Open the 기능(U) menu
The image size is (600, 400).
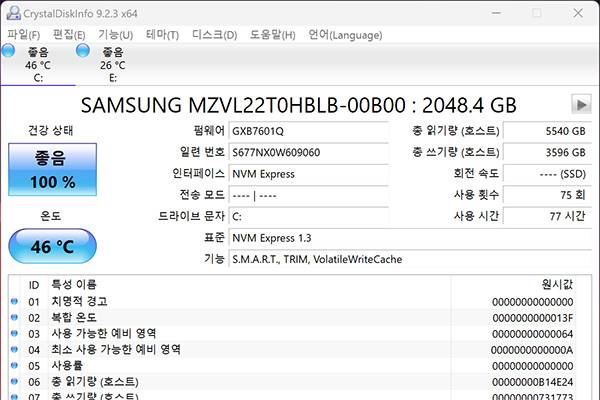point(115,35)
